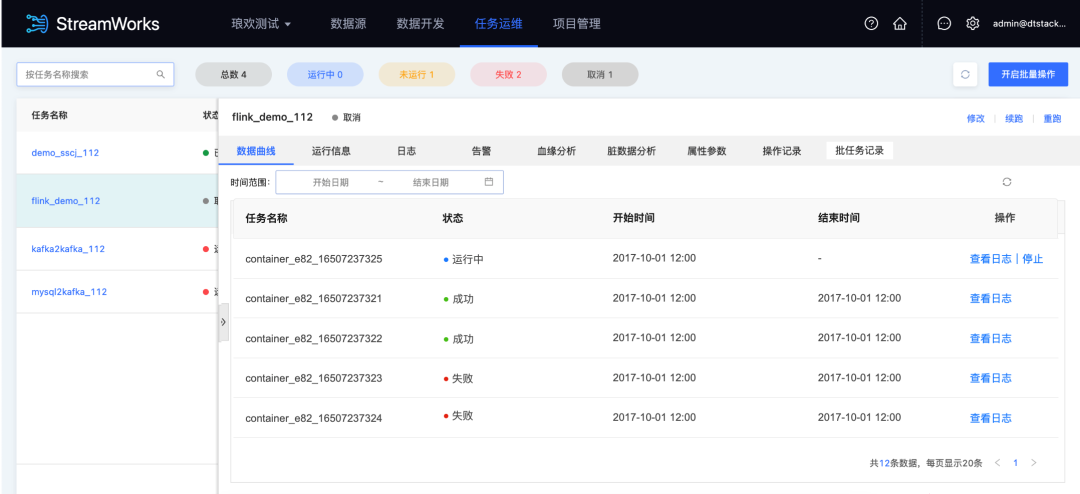
Task: Open settings gear icon in header
Action: tap(972, 24)
